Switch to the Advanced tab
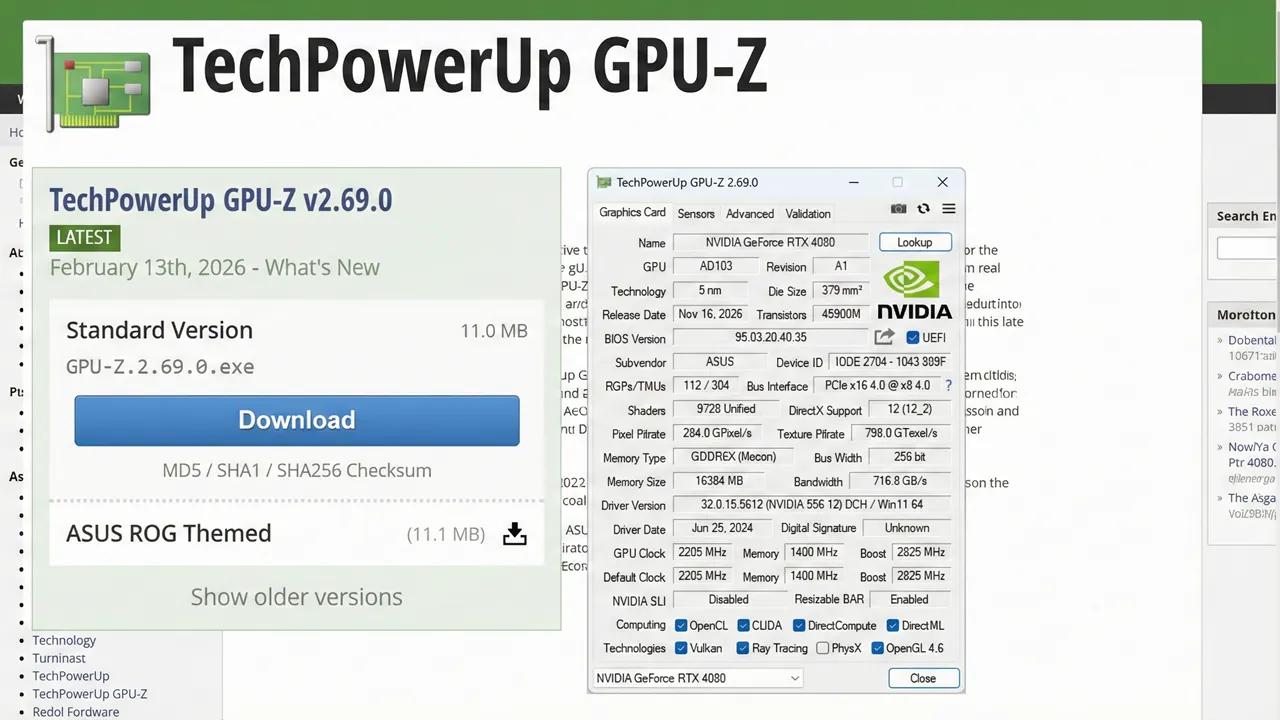The width and height of the screenshot is (1280, 720). [x=750, y=213]
